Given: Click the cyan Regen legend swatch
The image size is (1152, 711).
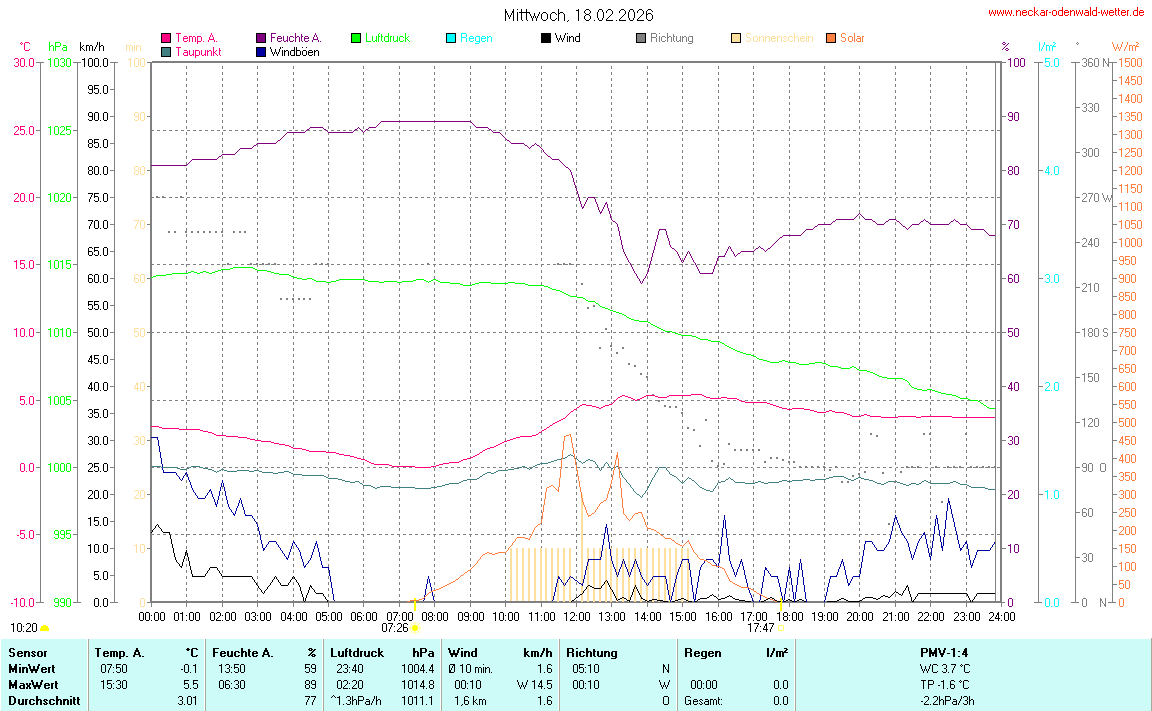Looking at the screenshot, I should (451, 38).
